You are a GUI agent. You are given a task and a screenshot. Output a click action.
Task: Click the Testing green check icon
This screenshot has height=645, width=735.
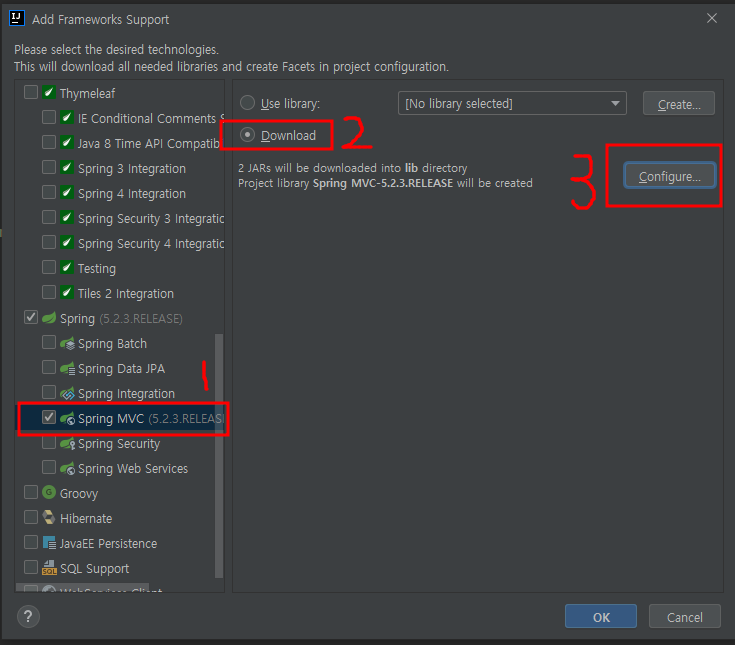click(x=67, y=267)
